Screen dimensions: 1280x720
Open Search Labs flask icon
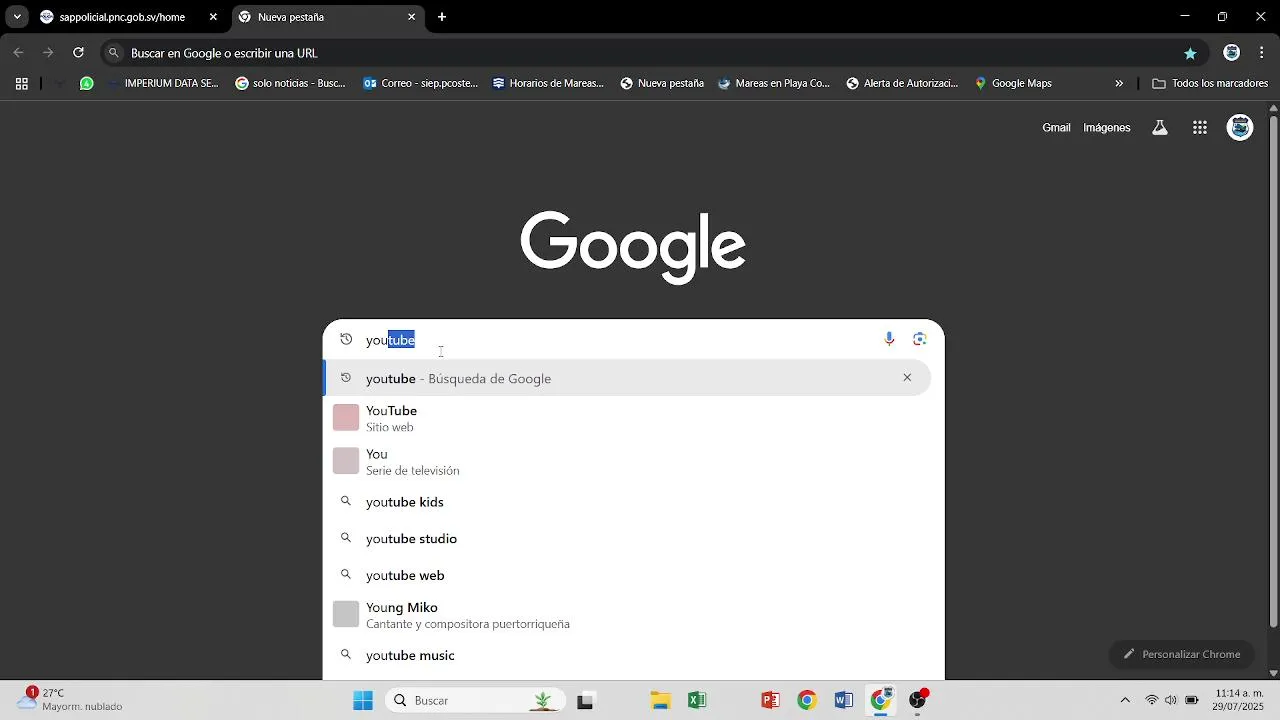1160,127
